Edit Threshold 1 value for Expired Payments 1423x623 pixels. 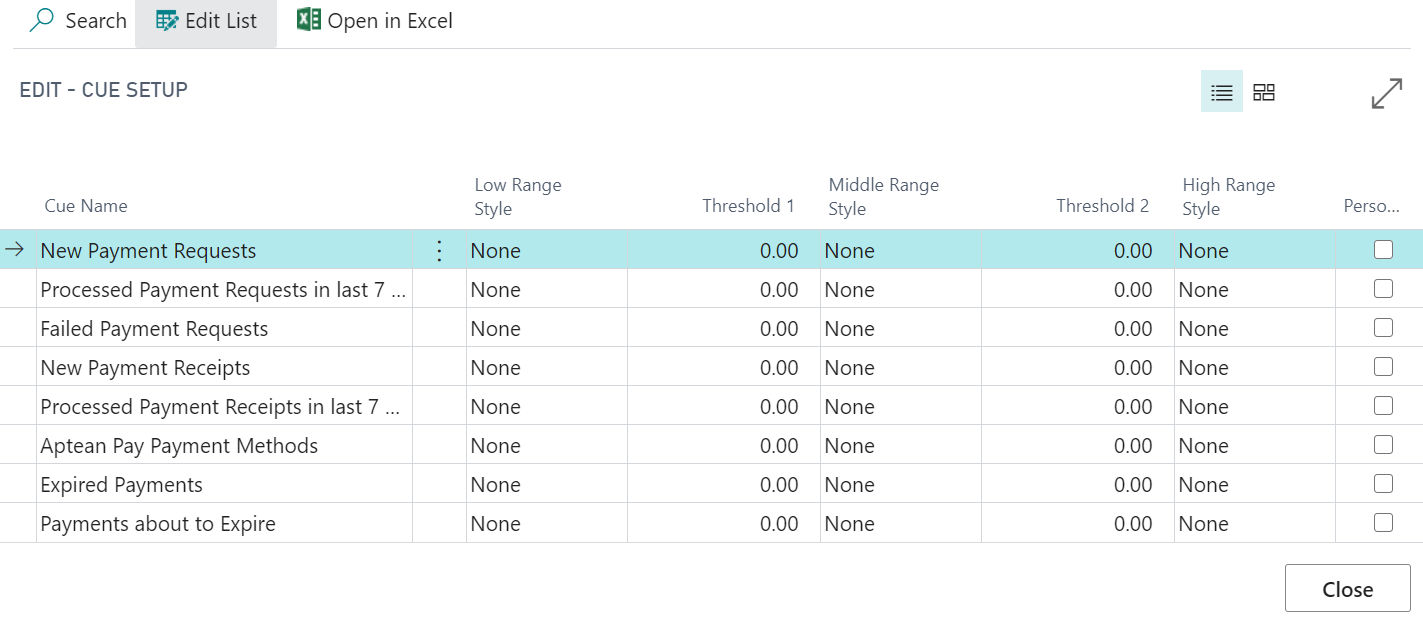[x=724, y=485]
